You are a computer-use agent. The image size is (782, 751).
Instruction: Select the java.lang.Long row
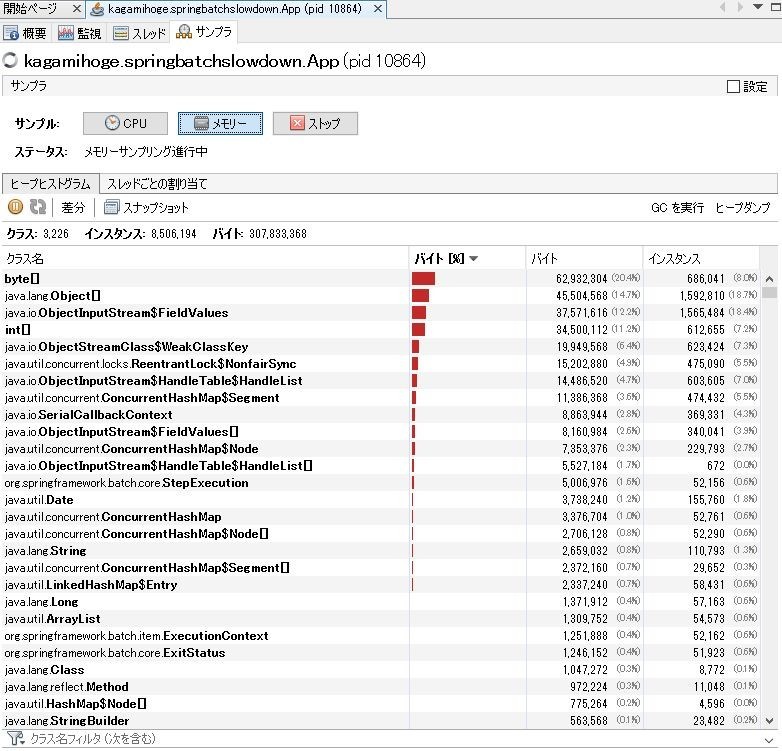click(x=381, y=602)
